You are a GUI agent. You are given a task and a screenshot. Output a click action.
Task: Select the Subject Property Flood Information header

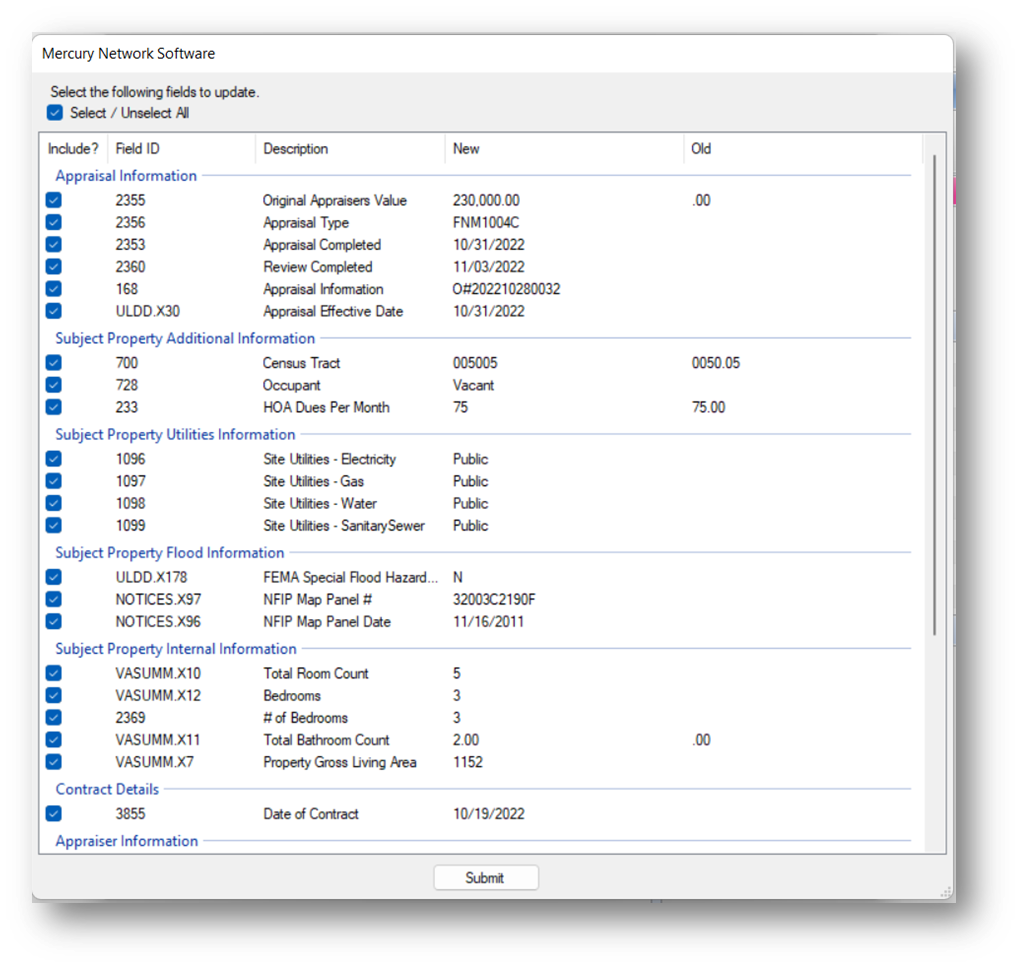pos(170,553)
